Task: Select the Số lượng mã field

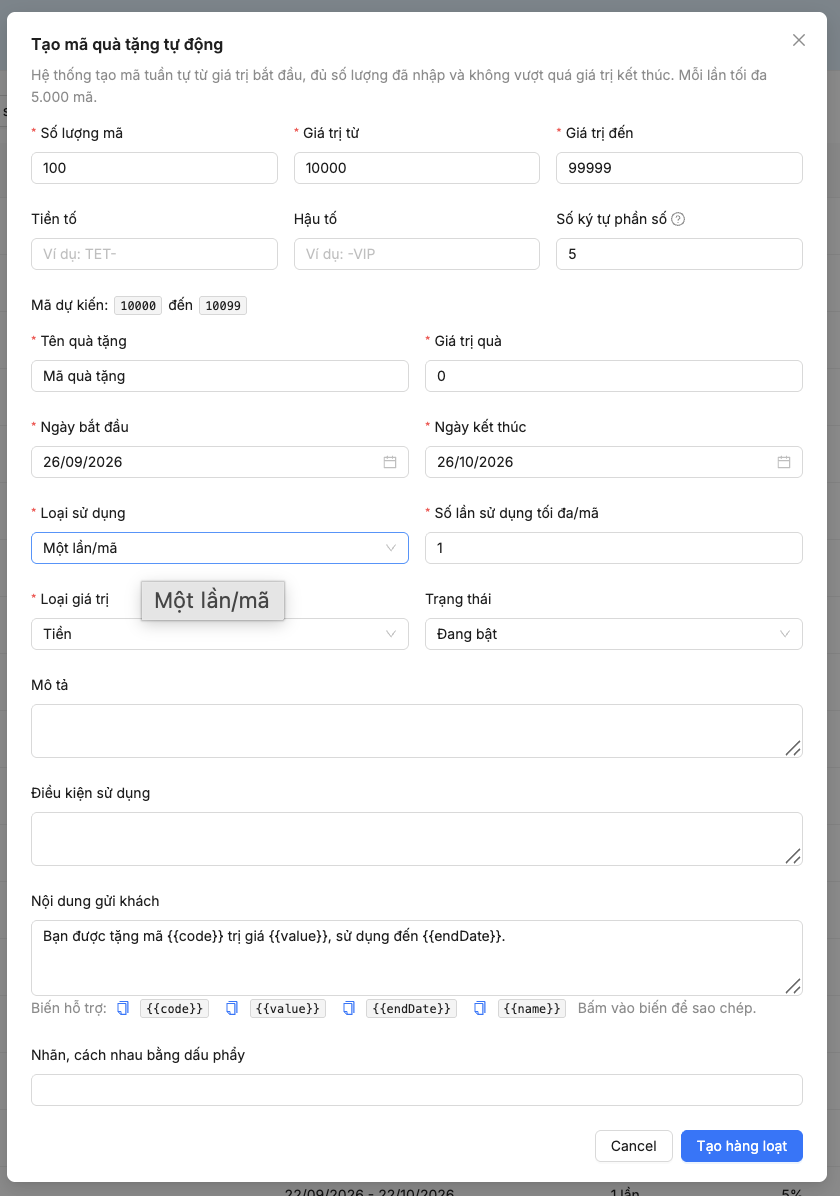Action: [154, 168]
